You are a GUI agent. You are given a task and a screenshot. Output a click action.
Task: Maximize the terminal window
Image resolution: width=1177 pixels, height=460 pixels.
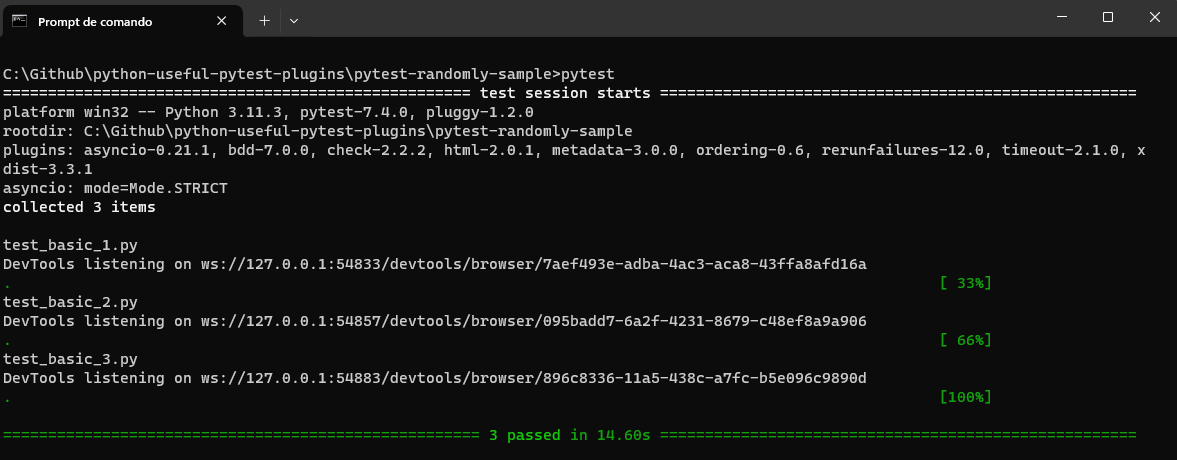point(1107,18)
